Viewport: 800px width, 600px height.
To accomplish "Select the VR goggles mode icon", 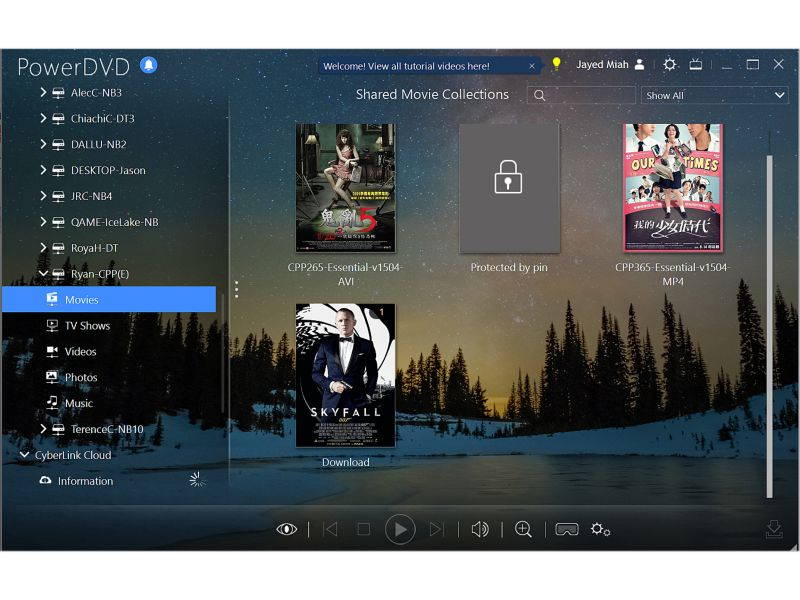I will point(567,529).
